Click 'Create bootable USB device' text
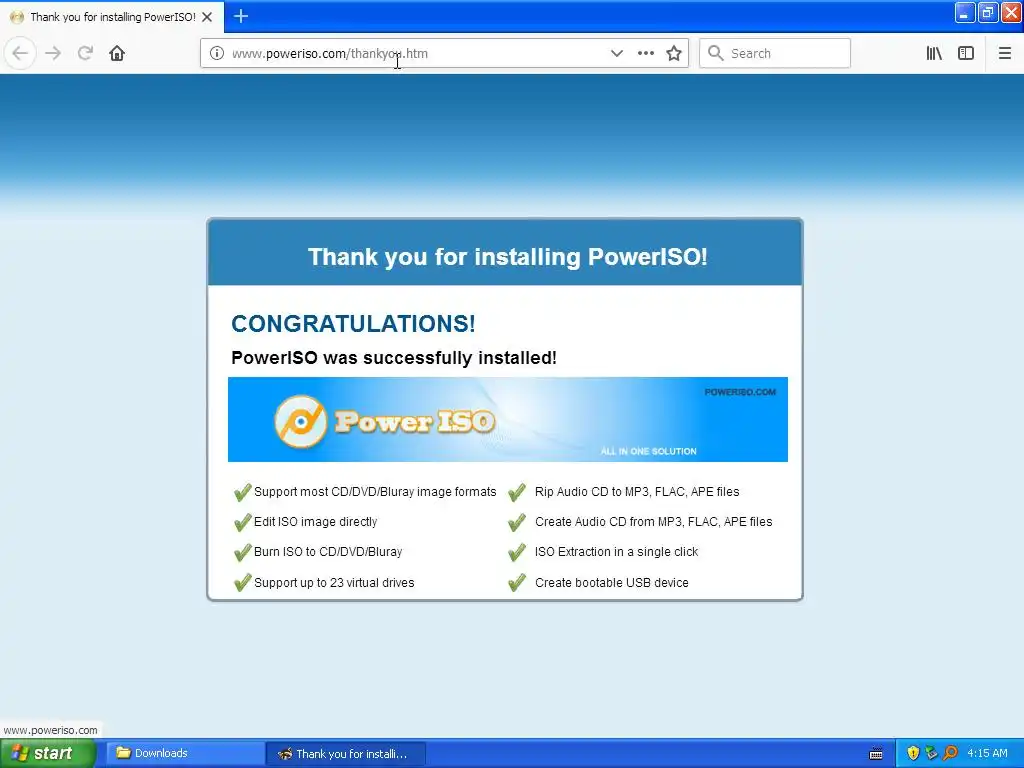 tap(611, 583)
